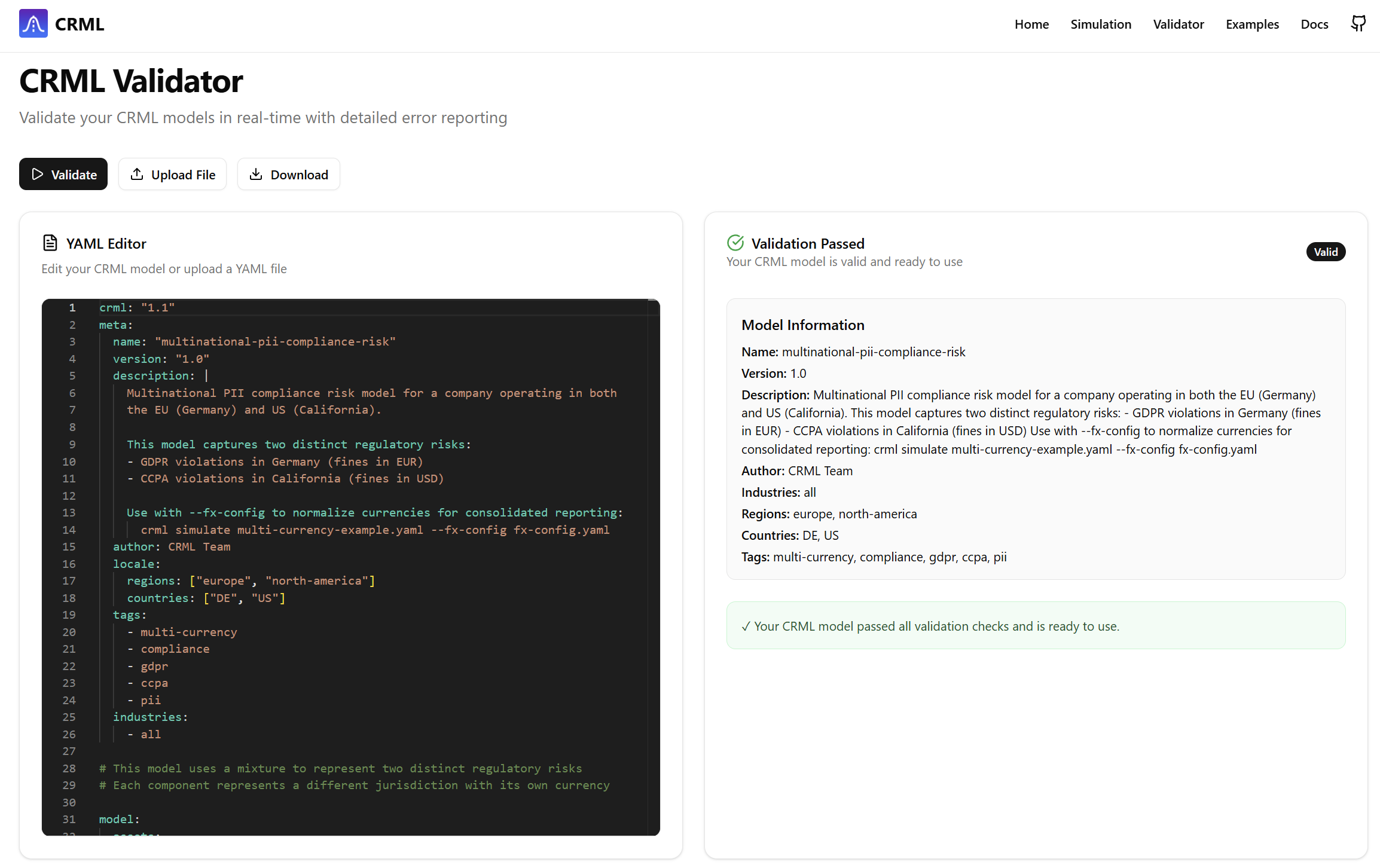Viewport: 1380px width, 868px height.
Task: Click line 15 author field in the editor
Action: tap(172, 546)
